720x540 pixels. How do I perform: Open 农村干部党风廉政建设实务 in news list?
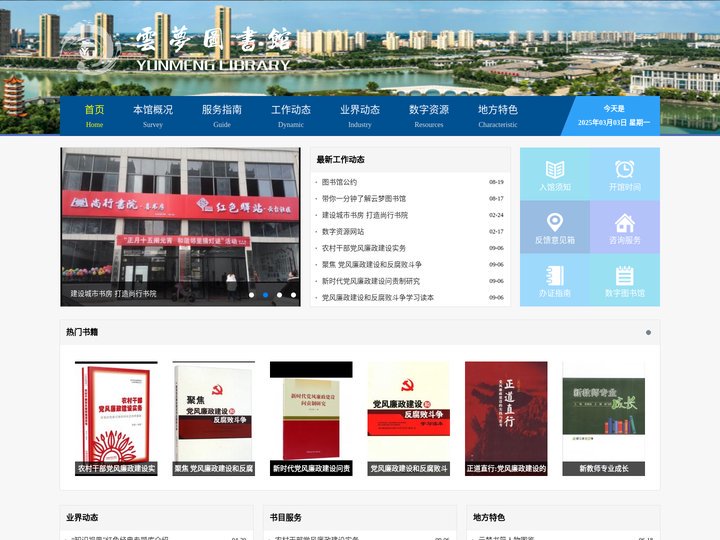(x=364, y=248)
